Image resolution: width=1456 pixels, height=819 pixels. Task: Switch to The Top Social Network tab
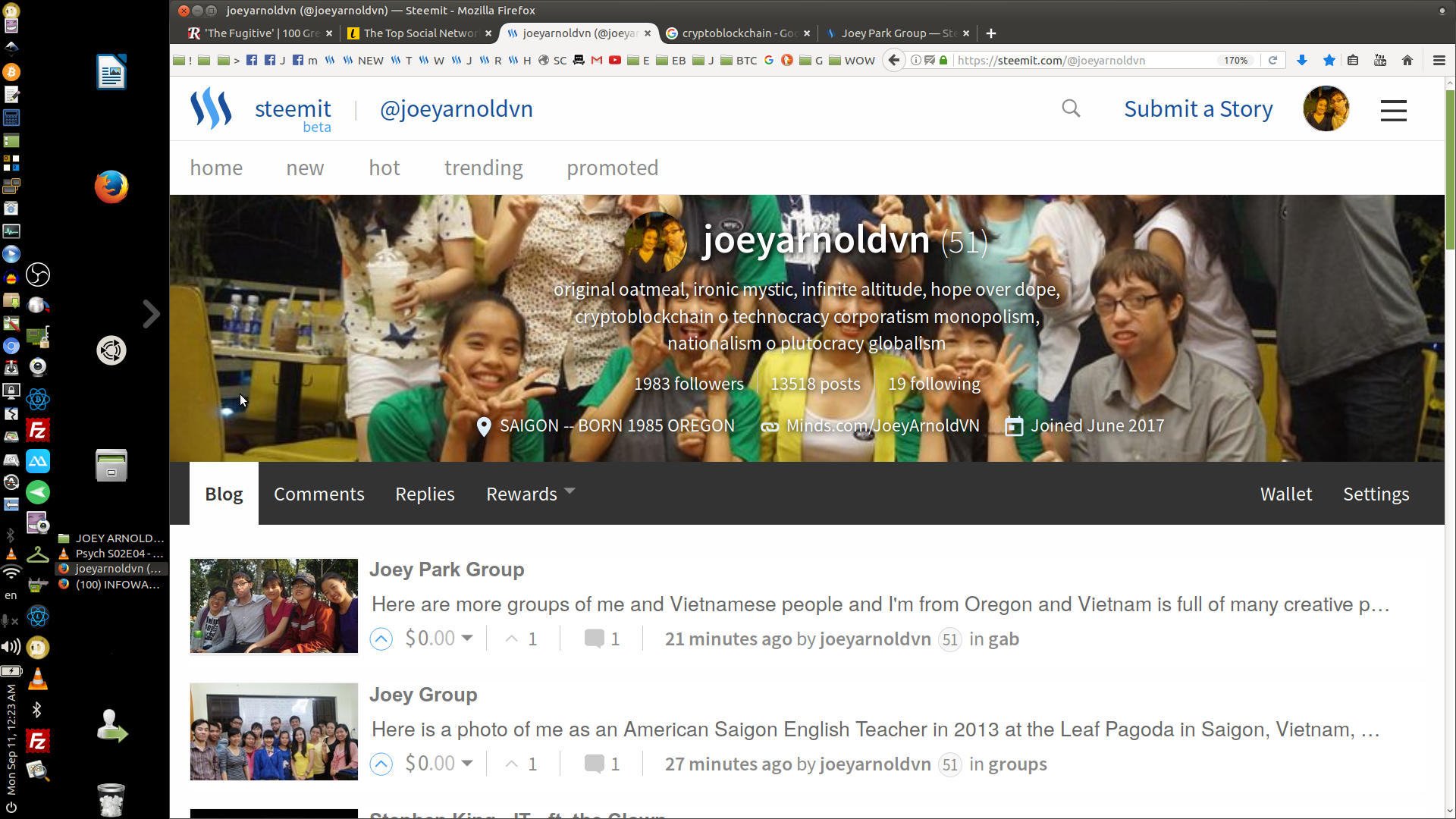coord(419,33)
